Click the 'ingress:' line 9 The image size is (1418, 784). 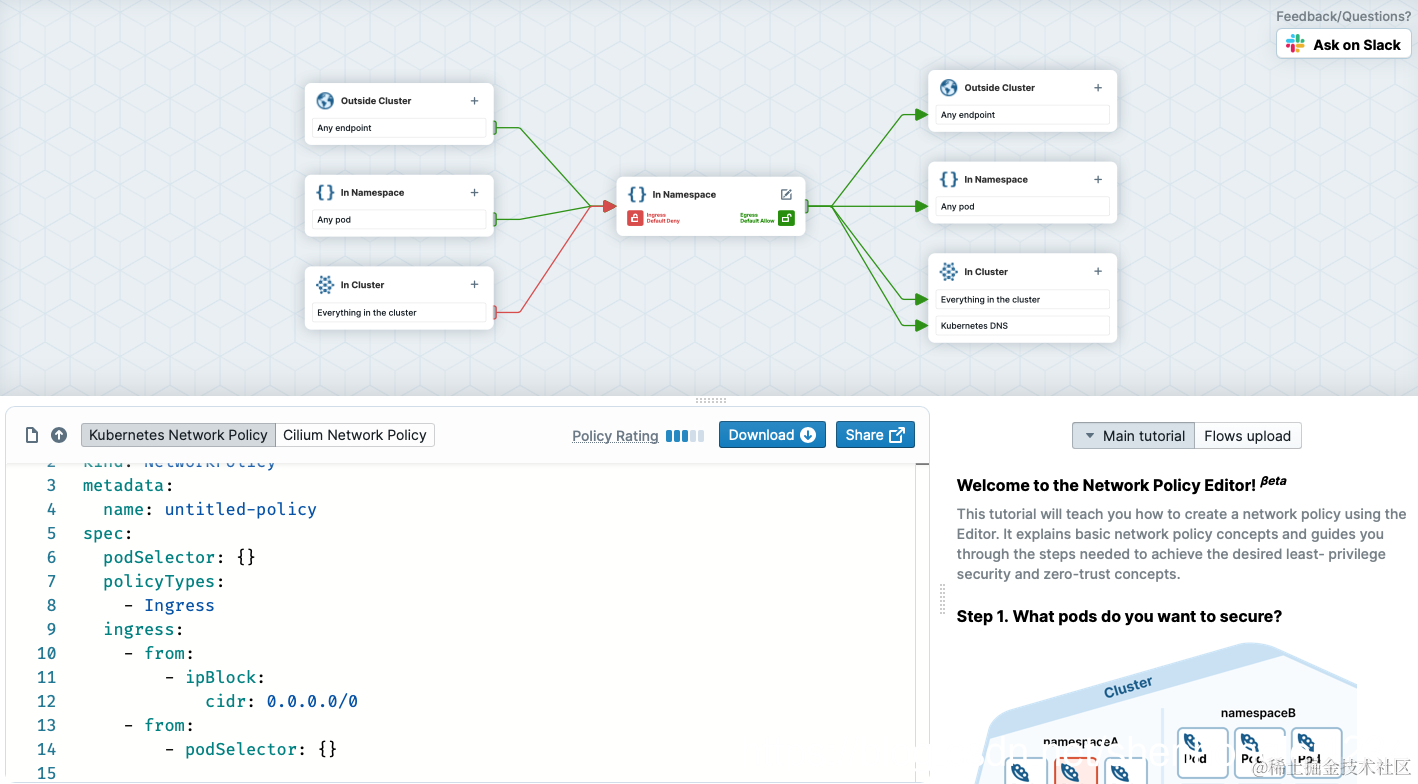(143, 629)
